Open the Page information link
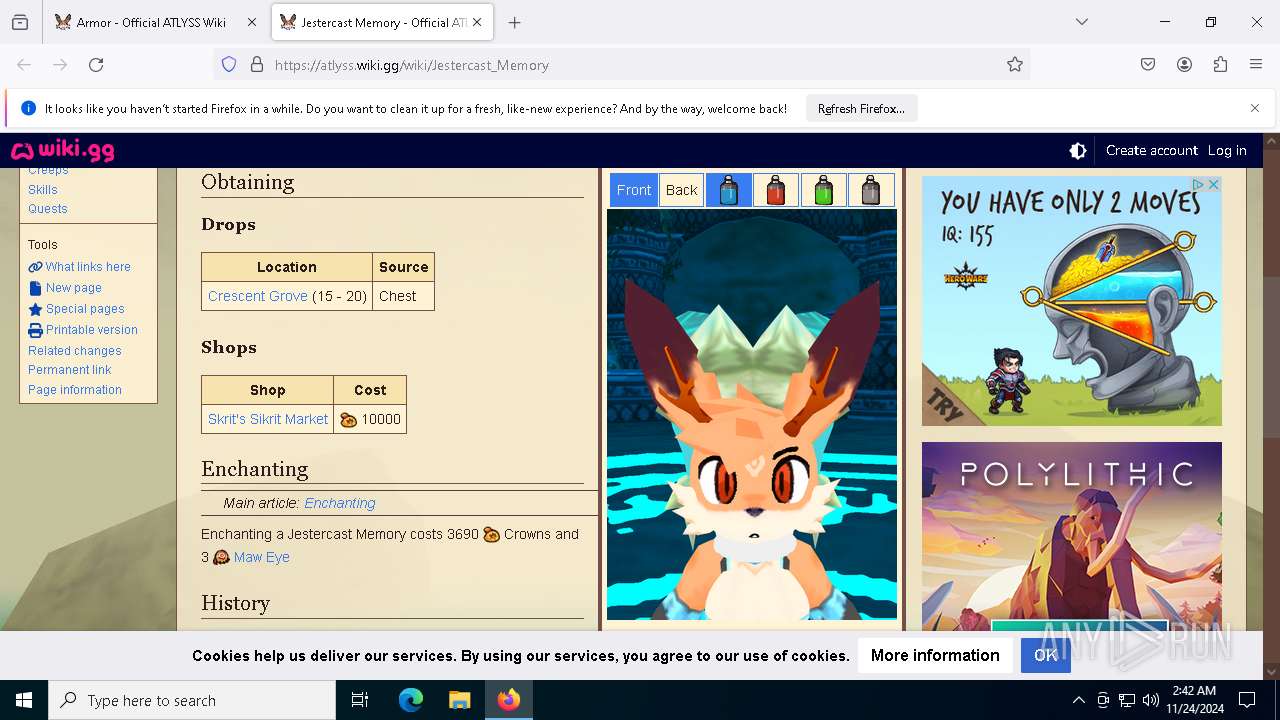Image resolution: width=1280 pixels, height=720 pixels. coord(75,390)
